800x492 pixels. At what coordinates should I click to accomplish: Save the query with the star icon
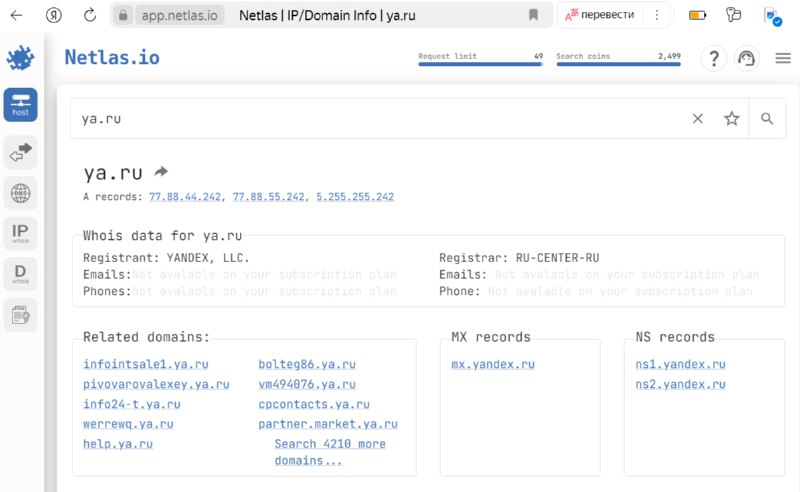732,118
